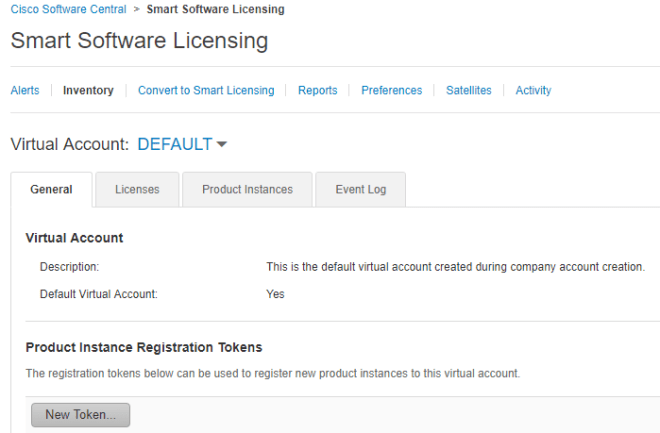Click the Yes value for default account
The width and height of the screenshot is (660, 433).
tap(275, 294)
